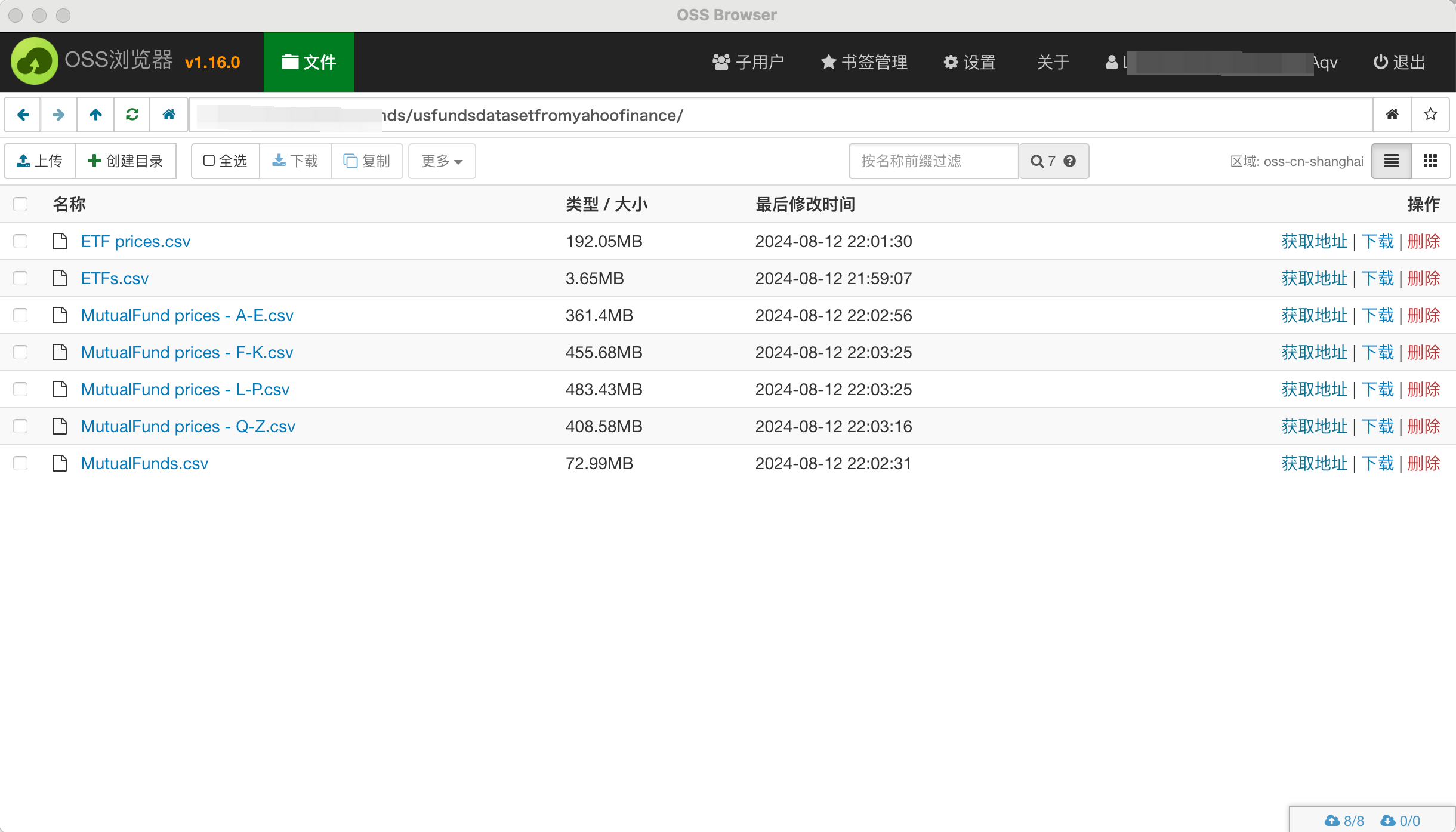1456x832 pixels.
Task: Go up one directory level
Action: click(x=95, y=115)
